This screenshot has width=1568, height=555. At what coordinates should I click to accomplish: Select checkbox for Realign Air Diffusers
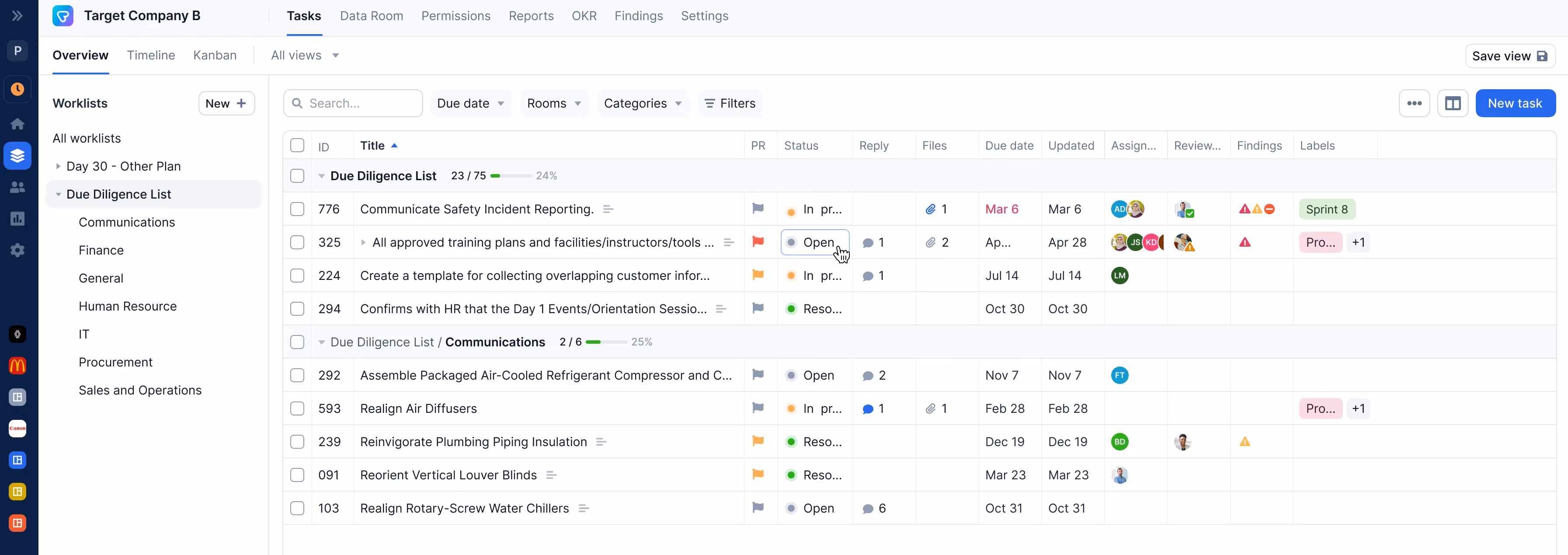(297, 408)
